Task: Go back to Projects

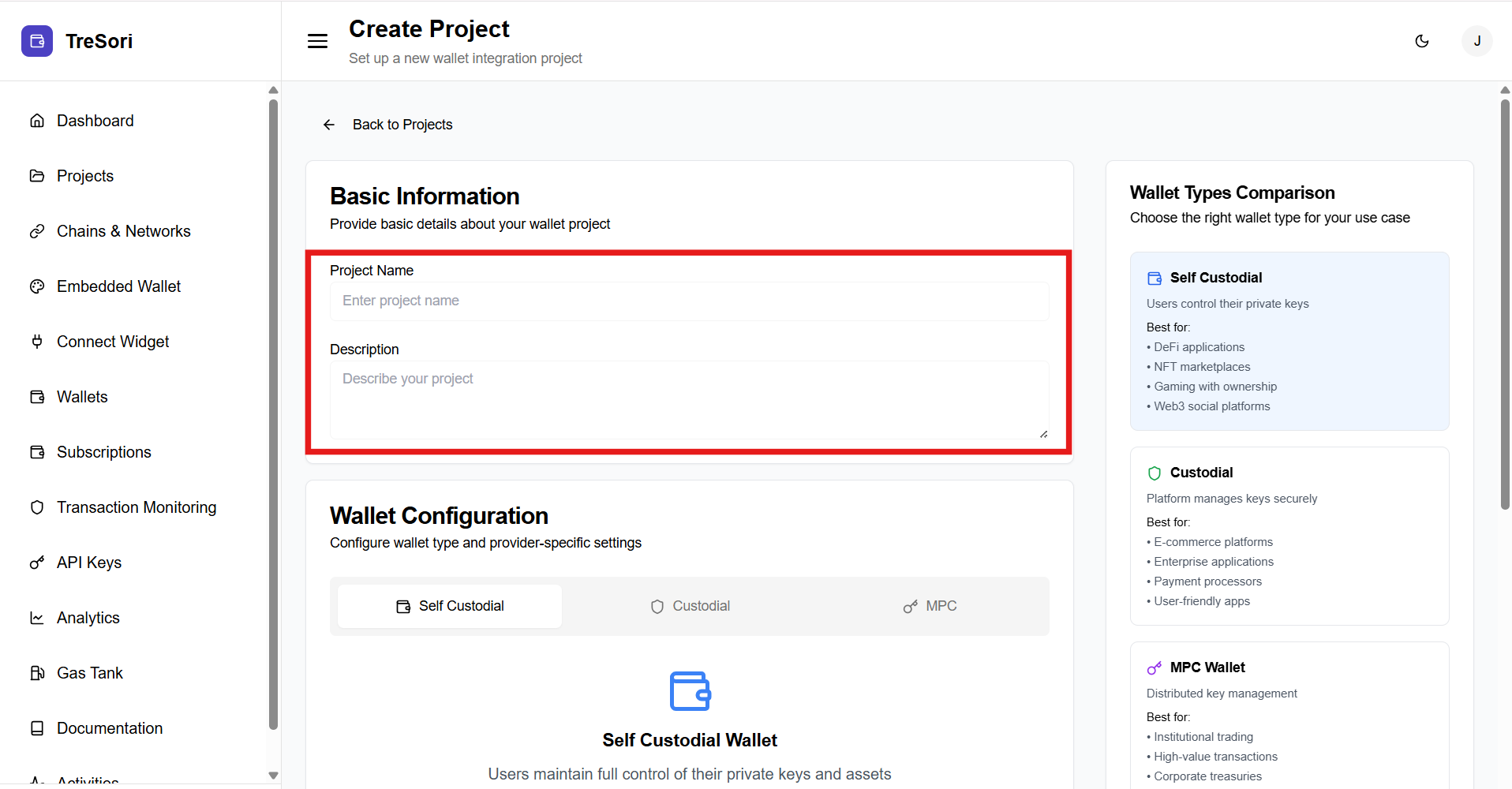Action: [x=402, y=125]
